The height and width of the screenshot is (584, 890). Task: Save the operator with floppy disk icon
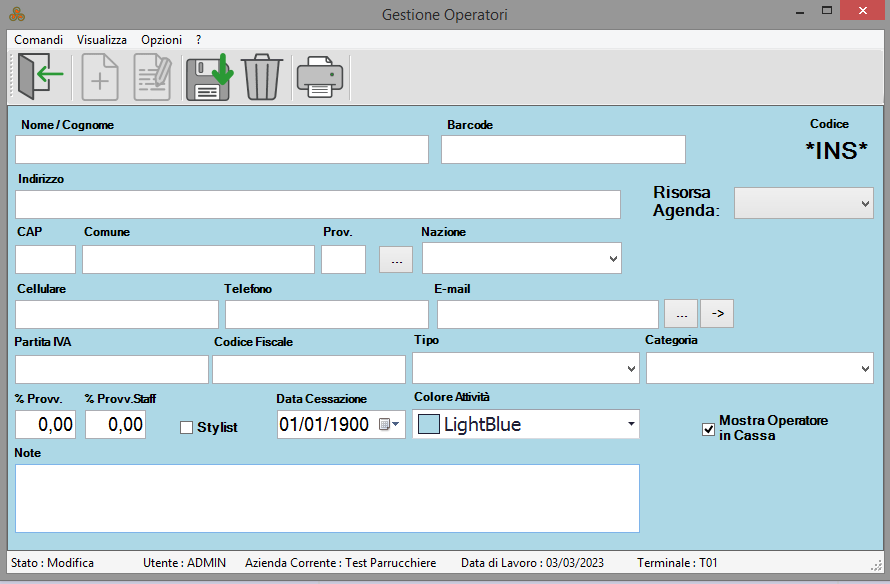click(208, 77)
